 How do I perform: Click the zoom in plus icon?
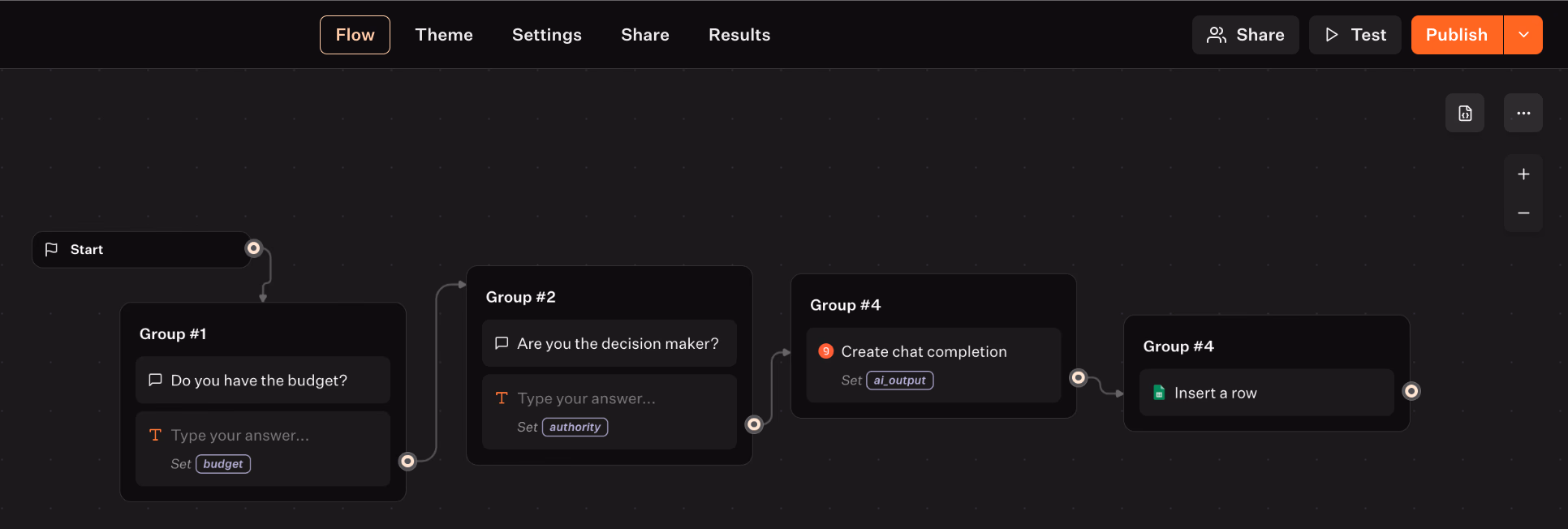tap(1523, 174)
